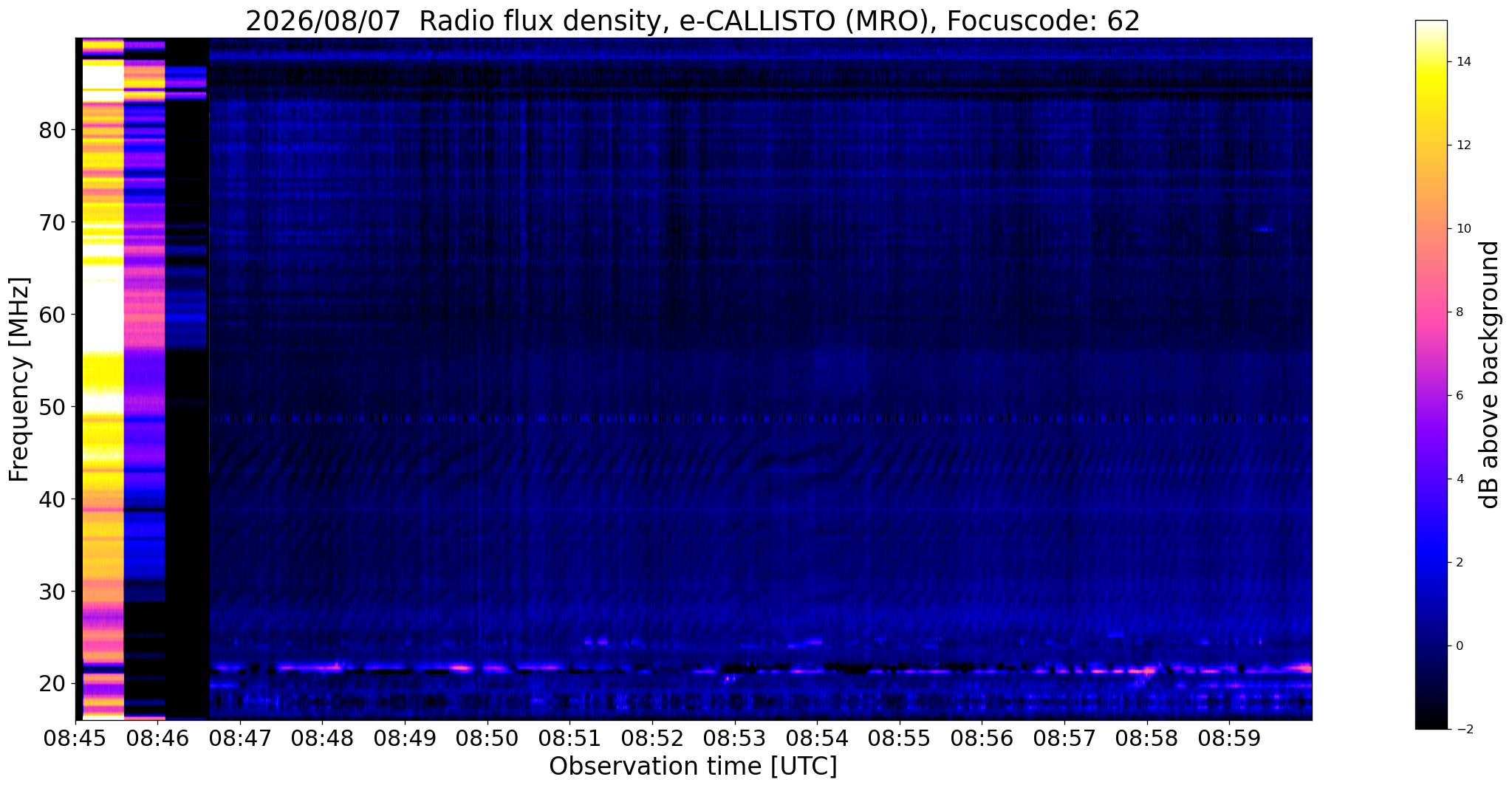
Task: Click the Frequency [MHz] axis label
Action: coord(19,379)
